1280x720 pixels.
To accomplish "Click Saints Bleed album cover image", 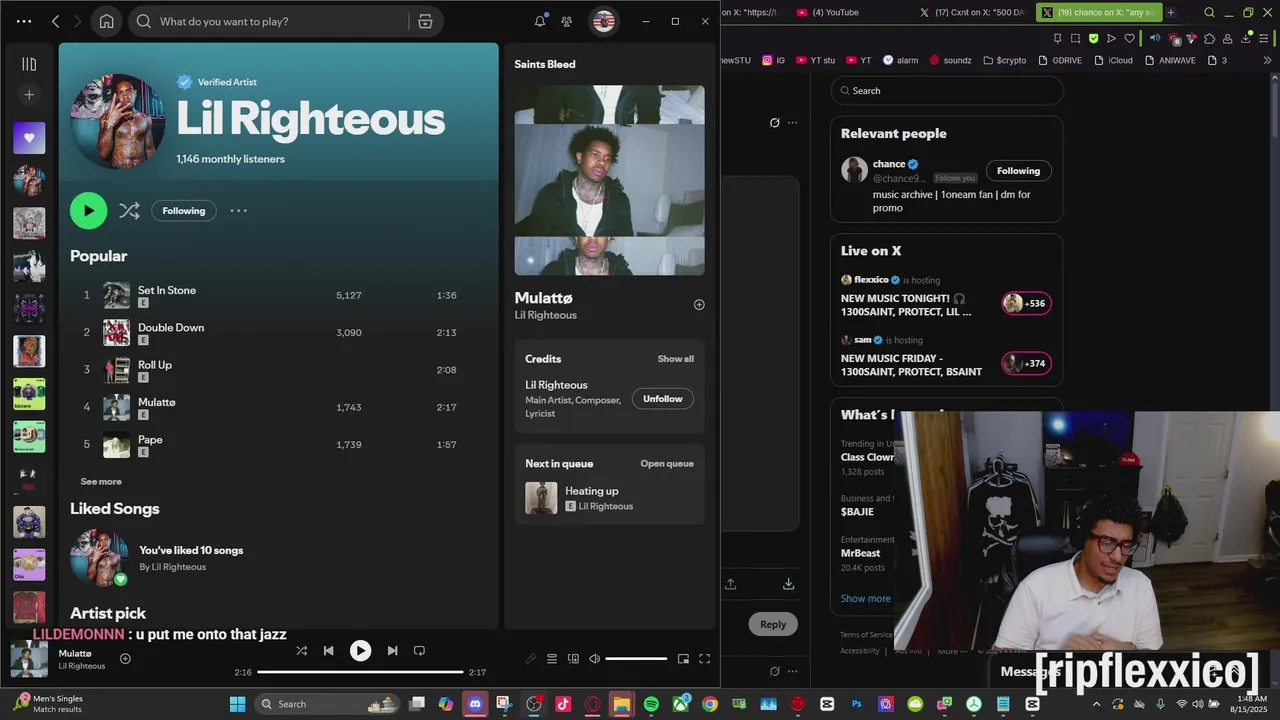I will click(609, 180).
